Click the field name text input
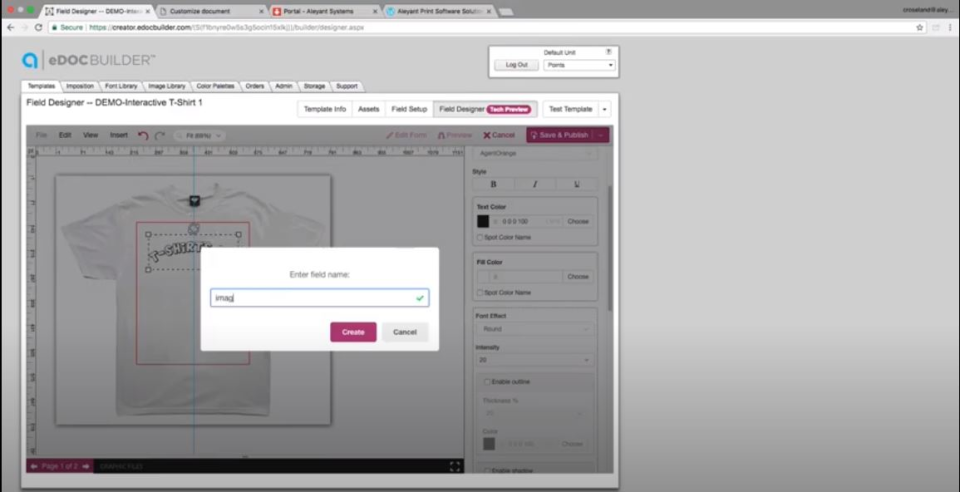 [x=319, y=298]
